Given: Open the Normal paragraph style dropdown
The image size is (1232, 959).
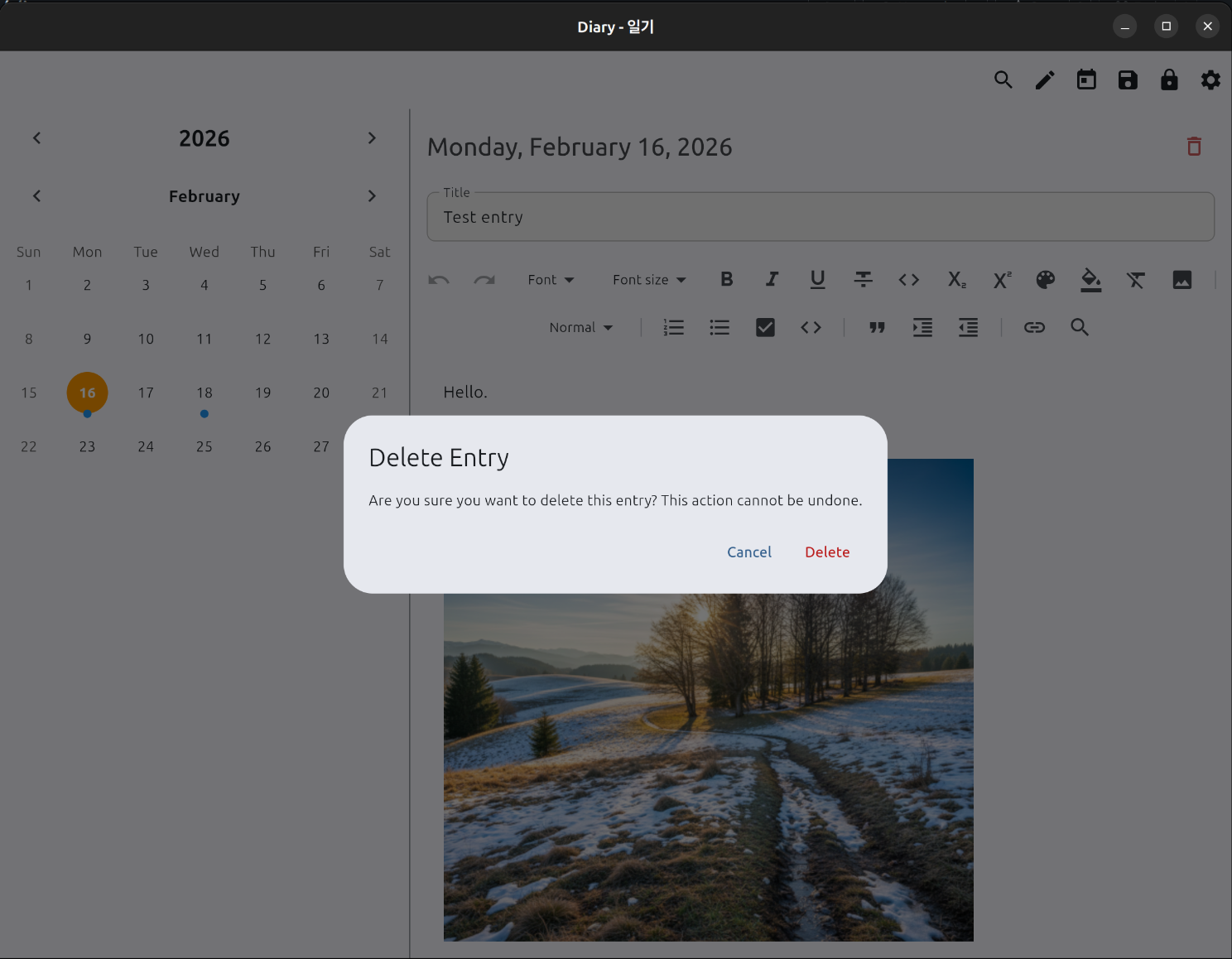Looking at the screenshot, I should (581, 328).
